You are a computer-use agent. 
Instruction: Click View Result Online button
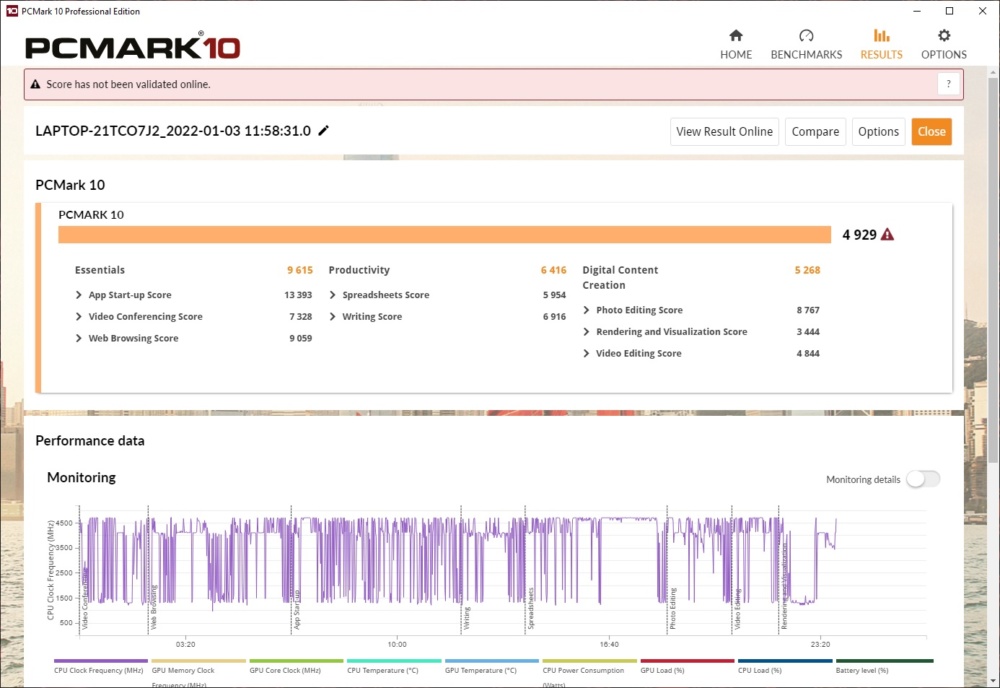pyautogui.click(x=724, y=131)
